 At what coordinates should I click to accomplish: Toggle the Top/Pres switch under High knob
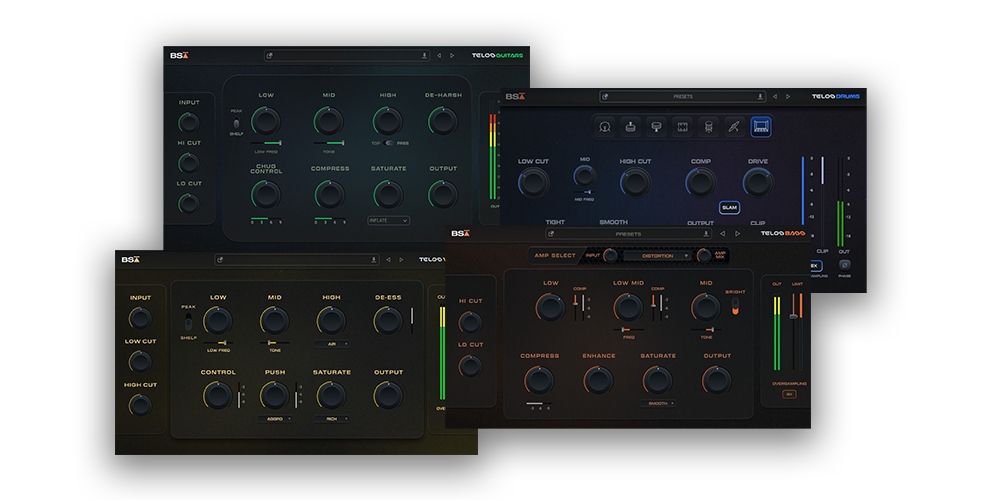389,143
